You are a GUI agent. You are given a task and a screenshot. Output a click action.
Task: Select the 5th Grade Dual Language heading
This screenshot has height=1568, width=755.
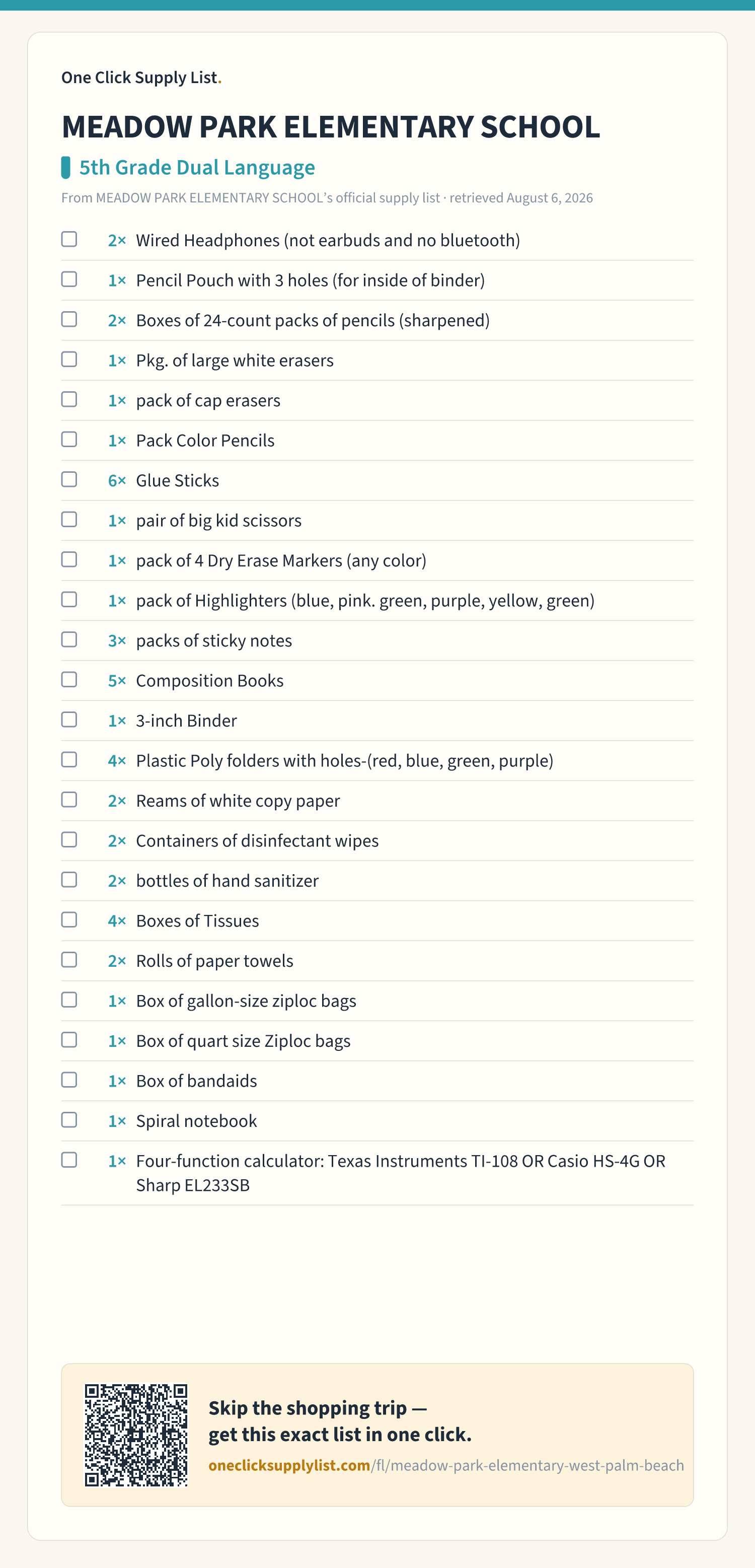[x=197, y=167]
